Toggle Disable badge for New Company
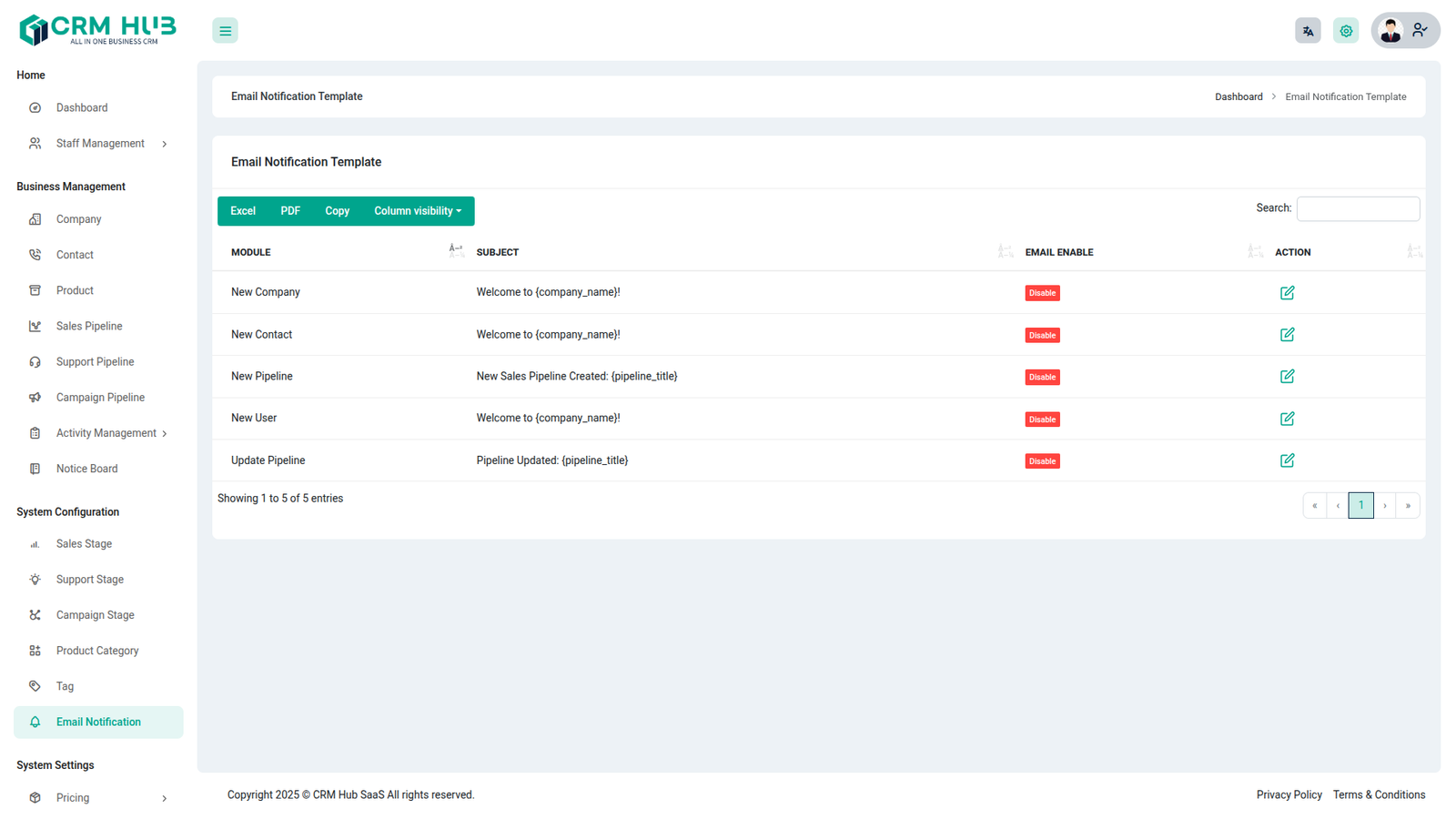Screen dimensions: 1456x819 [x=1042, y=293]
